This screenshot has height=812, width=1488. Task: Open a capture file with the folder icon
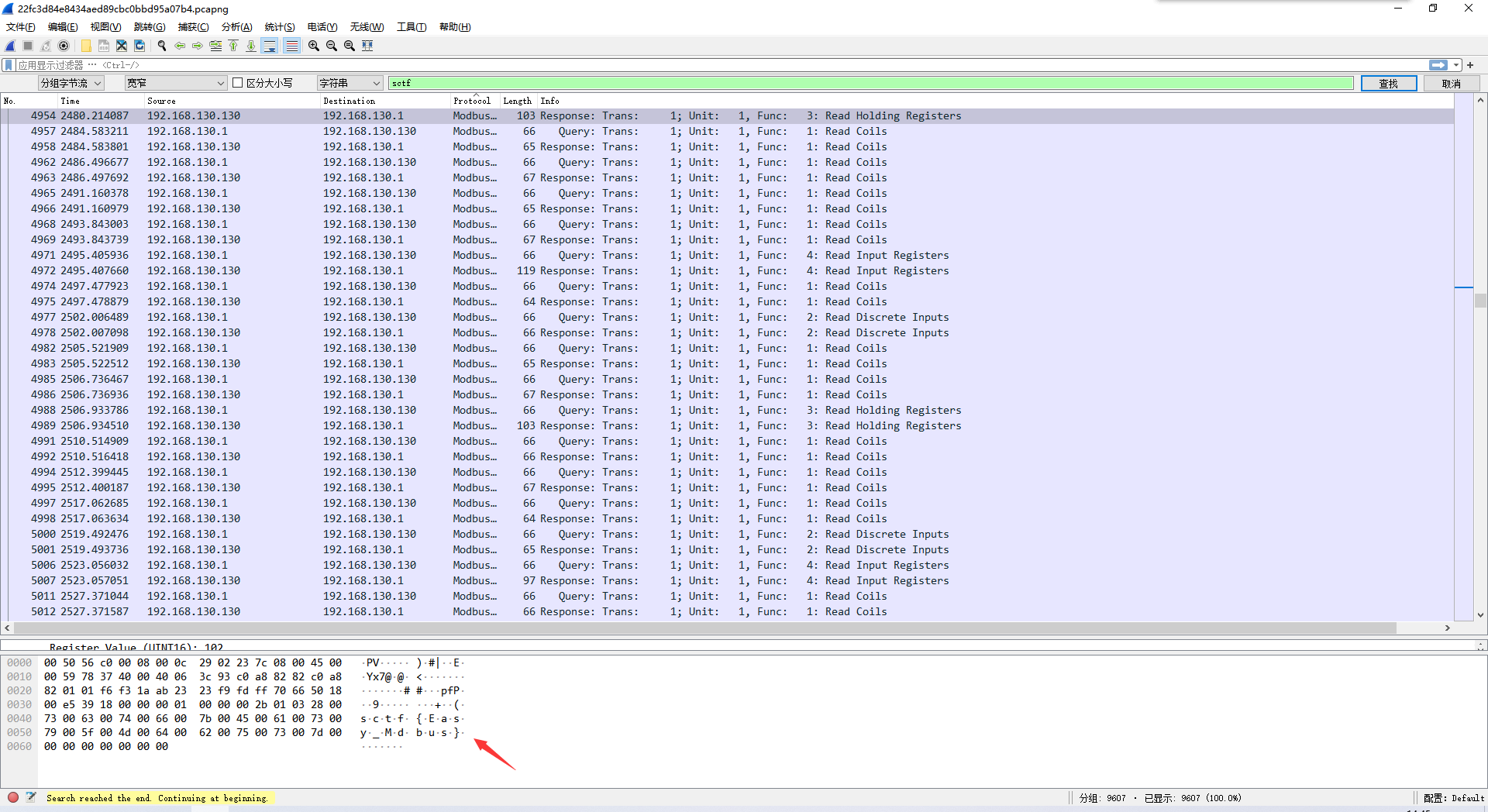point(86,46)
